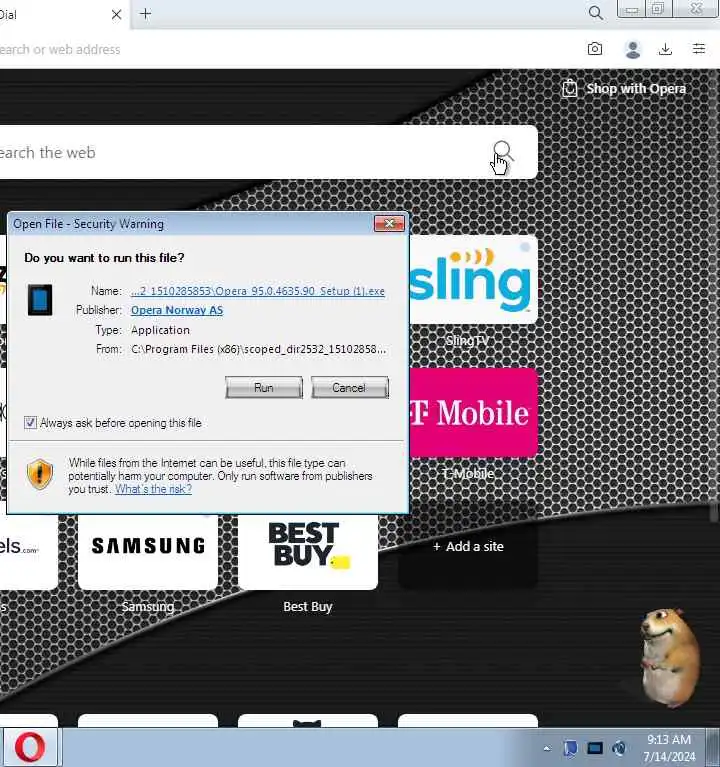Open the taskbar clock showing 9:13 AM
Image resolution: width=720 pixels, height=767 pixels.
(669, 748)
